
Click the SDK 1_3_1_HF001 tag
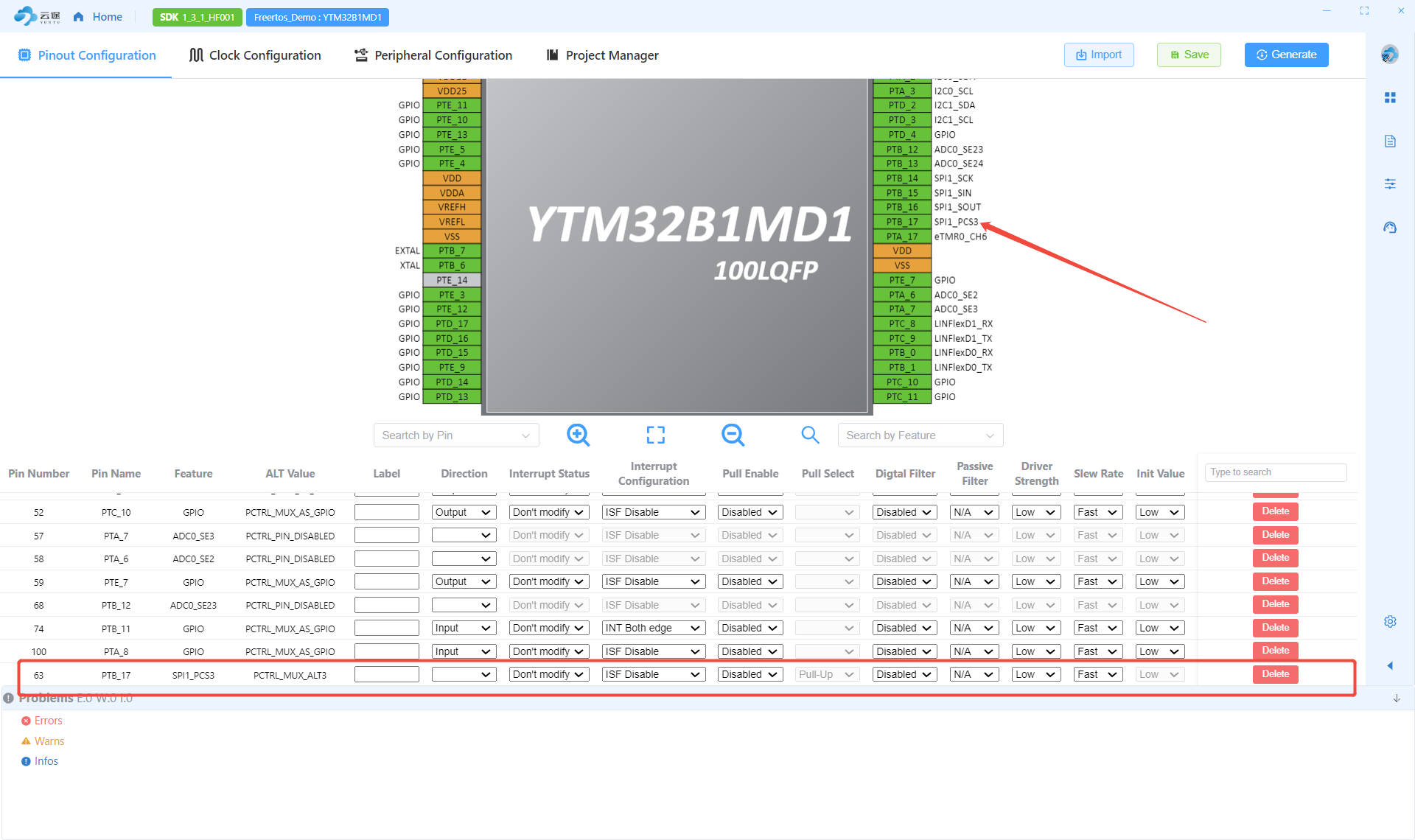click(197, 17)
